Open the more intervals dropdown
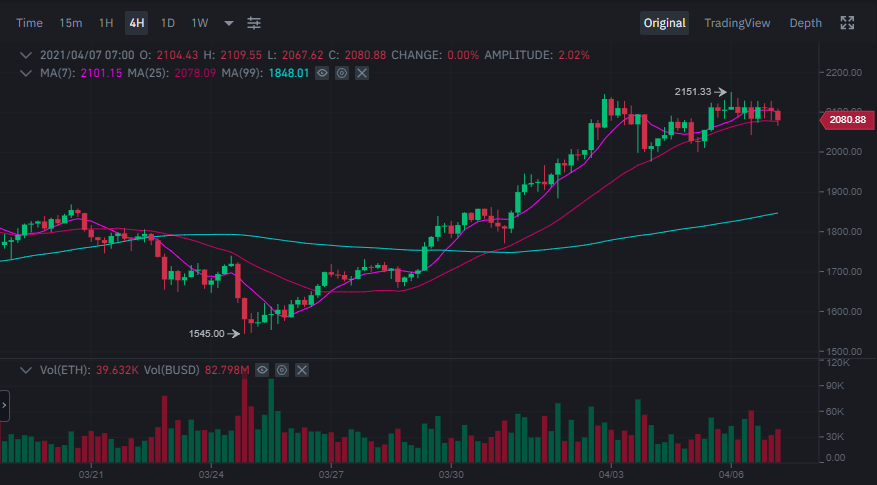This screenshot has height=485, width=877. 229,23
